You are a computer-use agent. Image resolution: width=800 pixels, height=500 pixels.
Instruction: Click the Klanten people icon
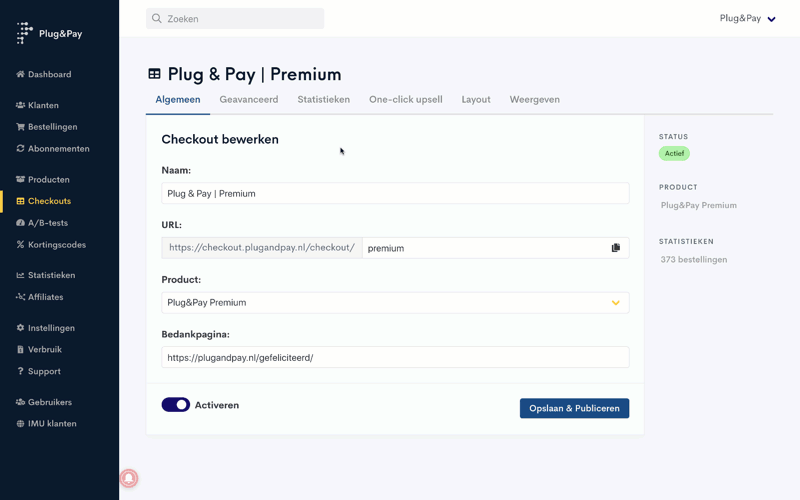click(20, 105)
